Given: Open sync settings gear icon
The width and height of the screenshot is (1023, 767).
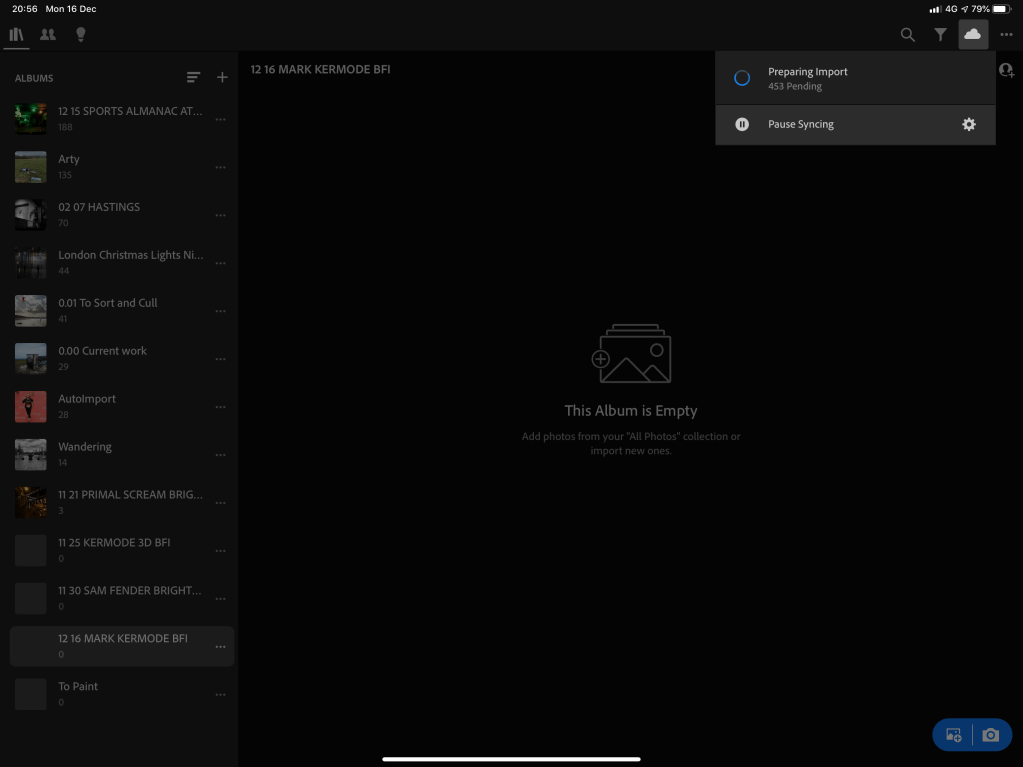Looking at the screenshot, I should point(968,125).
